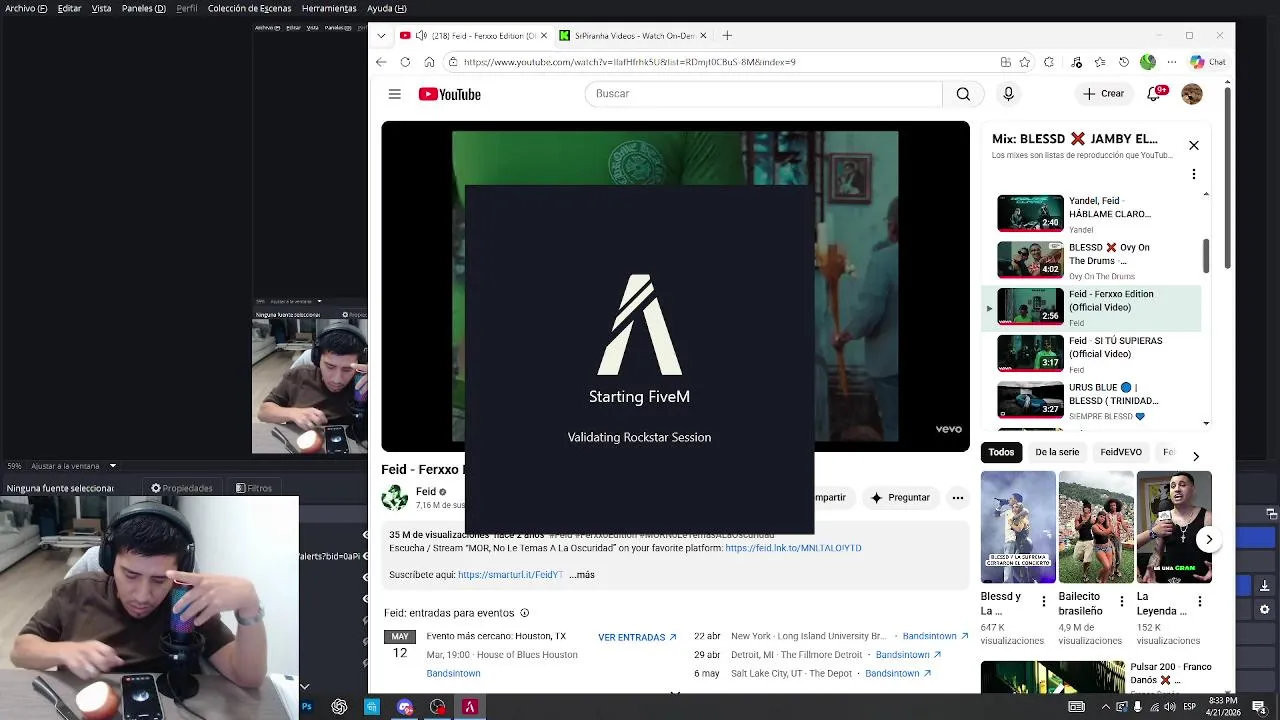Viewport: 1280px width, 720px height.
Task: Play Yandel, Feid HÁBLAME CLARO thumbnail
Action: [1030, 213]
